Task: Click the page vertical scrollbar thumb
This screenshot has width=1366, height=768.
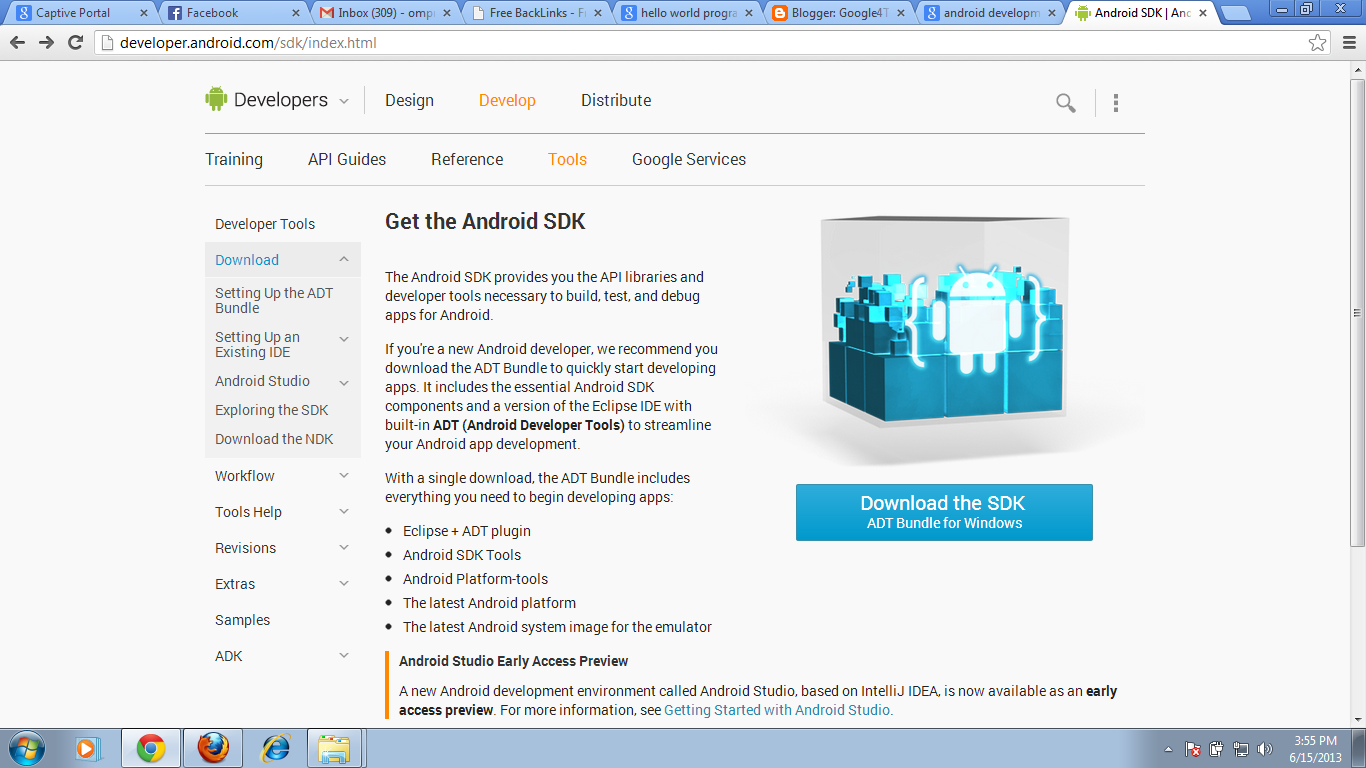Action: 1357,312
